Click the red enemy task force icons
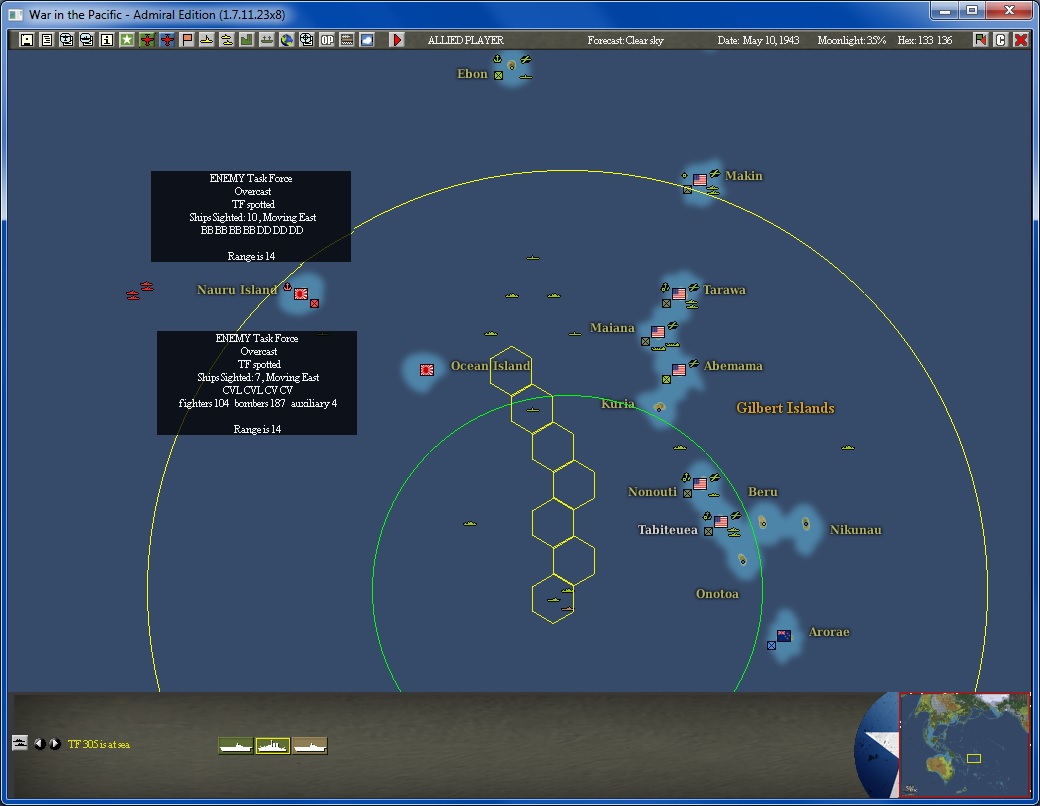 click(140, 291)
